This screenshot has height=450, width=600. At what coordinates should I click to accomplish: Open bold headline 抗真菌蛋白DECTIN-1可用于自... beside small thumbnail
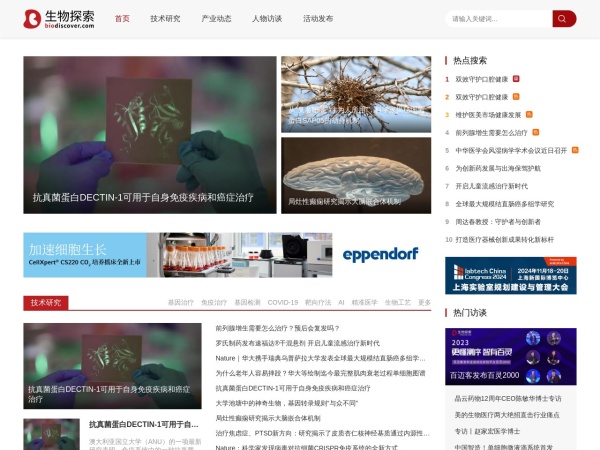(143, 424)
